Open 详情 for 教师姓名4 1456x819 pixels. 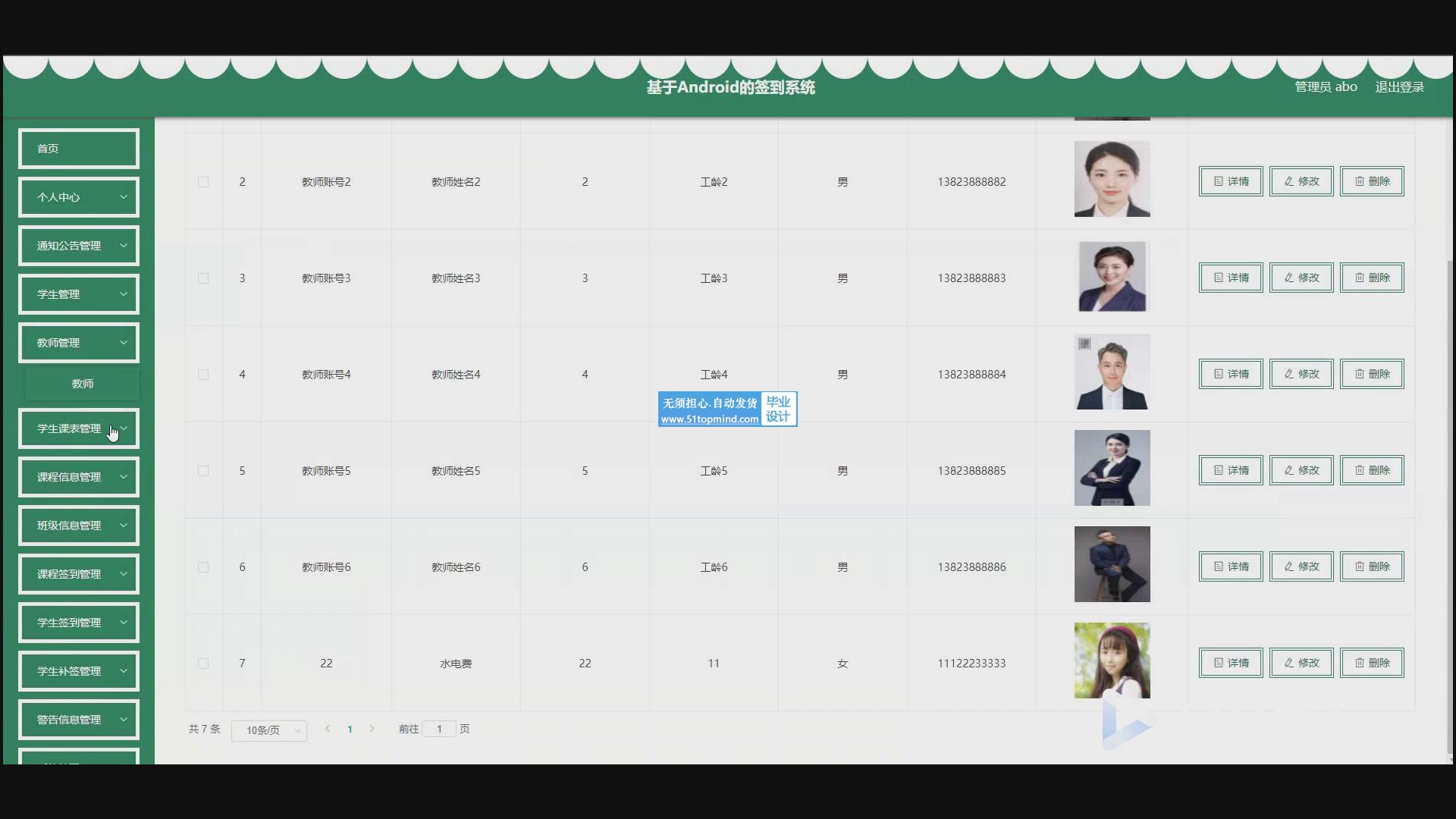[x=1231, y=374]
